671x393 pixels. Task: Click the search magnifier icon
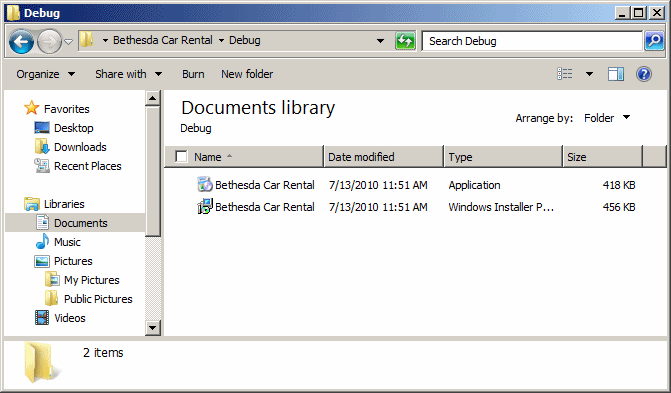pos(654,41)
